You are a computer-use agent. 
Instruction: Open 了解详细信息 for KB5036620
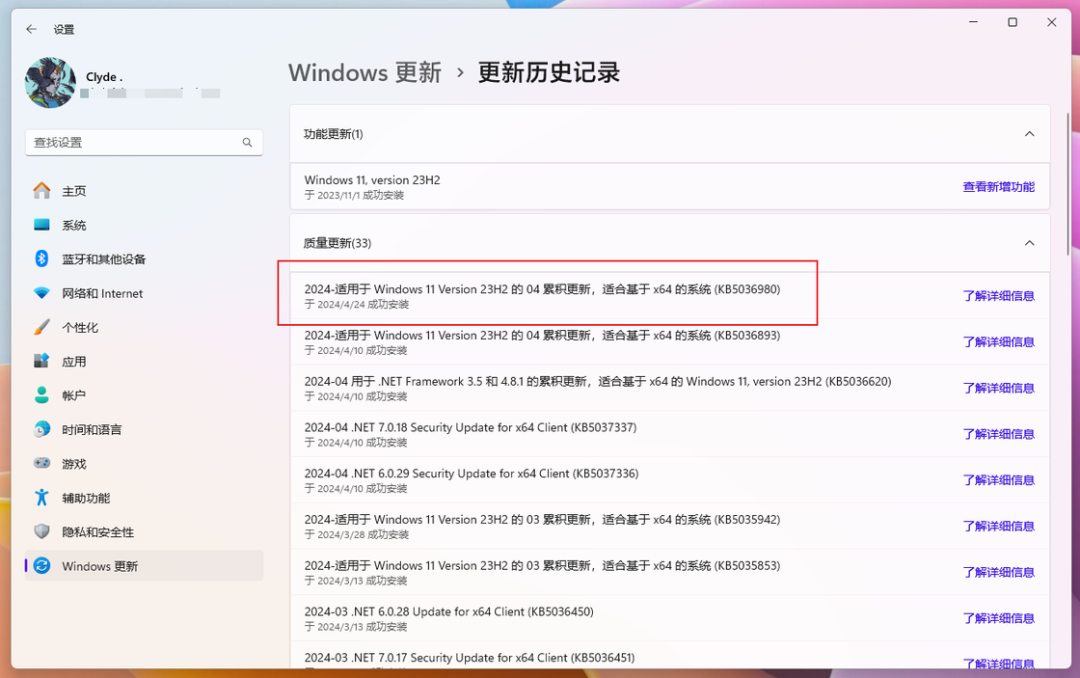point(999,388)
